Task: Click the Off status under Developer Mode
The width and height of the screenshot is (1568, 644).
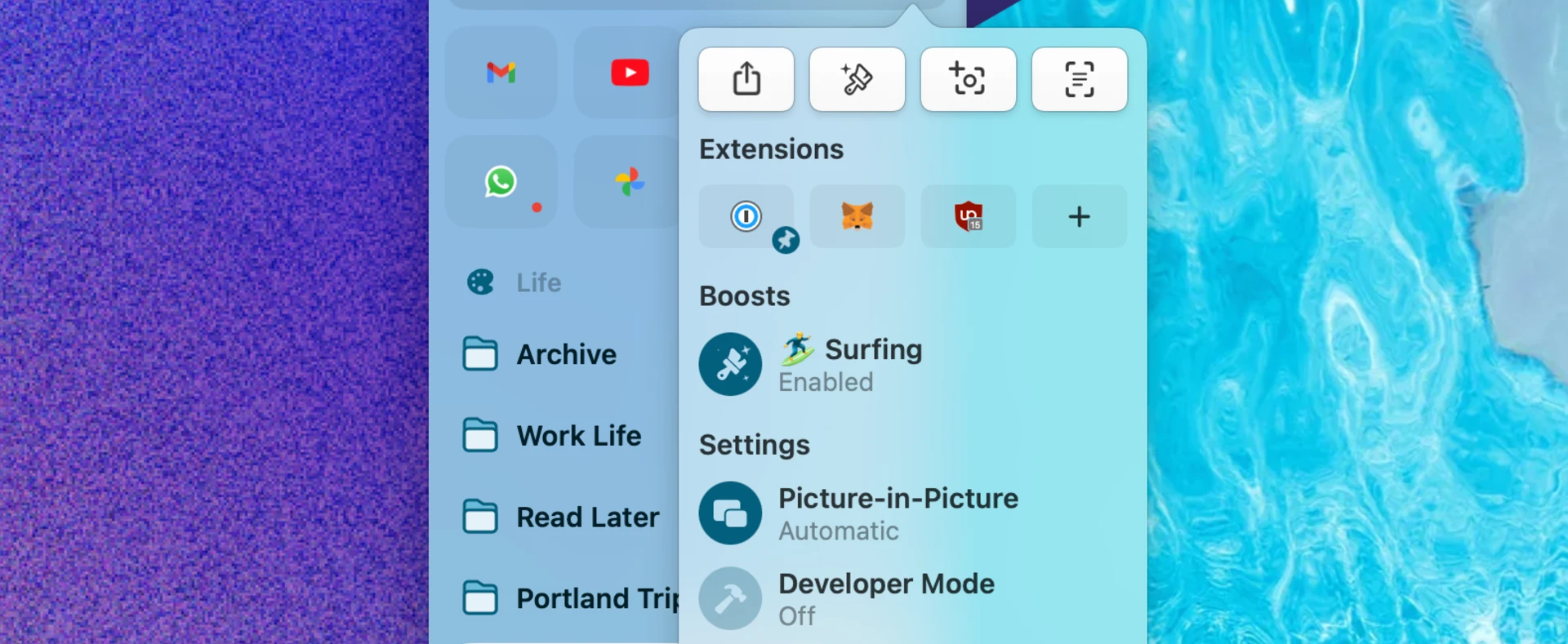Action: pyautogui.click(x=797, y=615)
